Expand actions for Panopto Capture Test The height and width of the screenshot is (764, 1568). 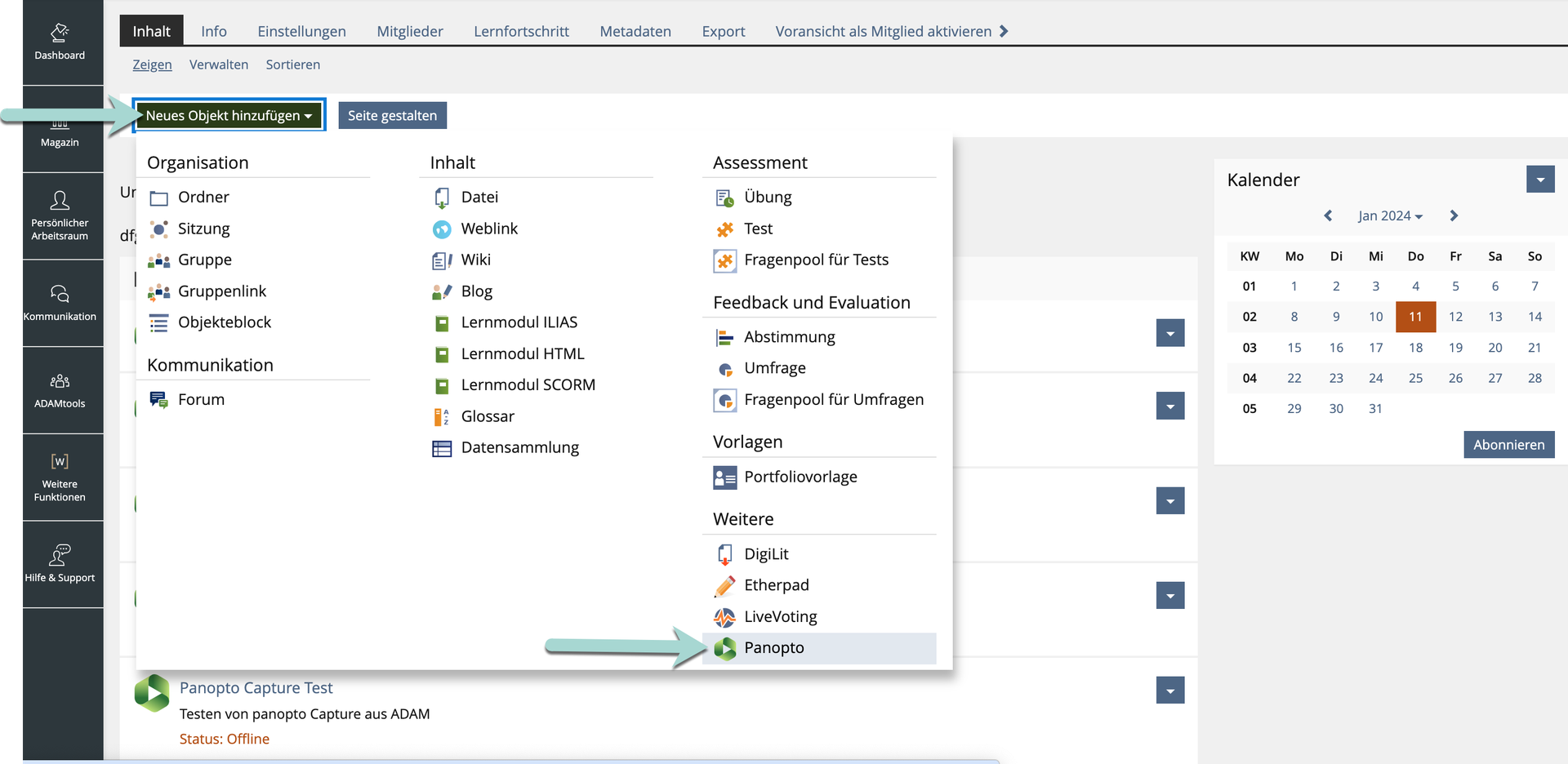click(1169, 691)
